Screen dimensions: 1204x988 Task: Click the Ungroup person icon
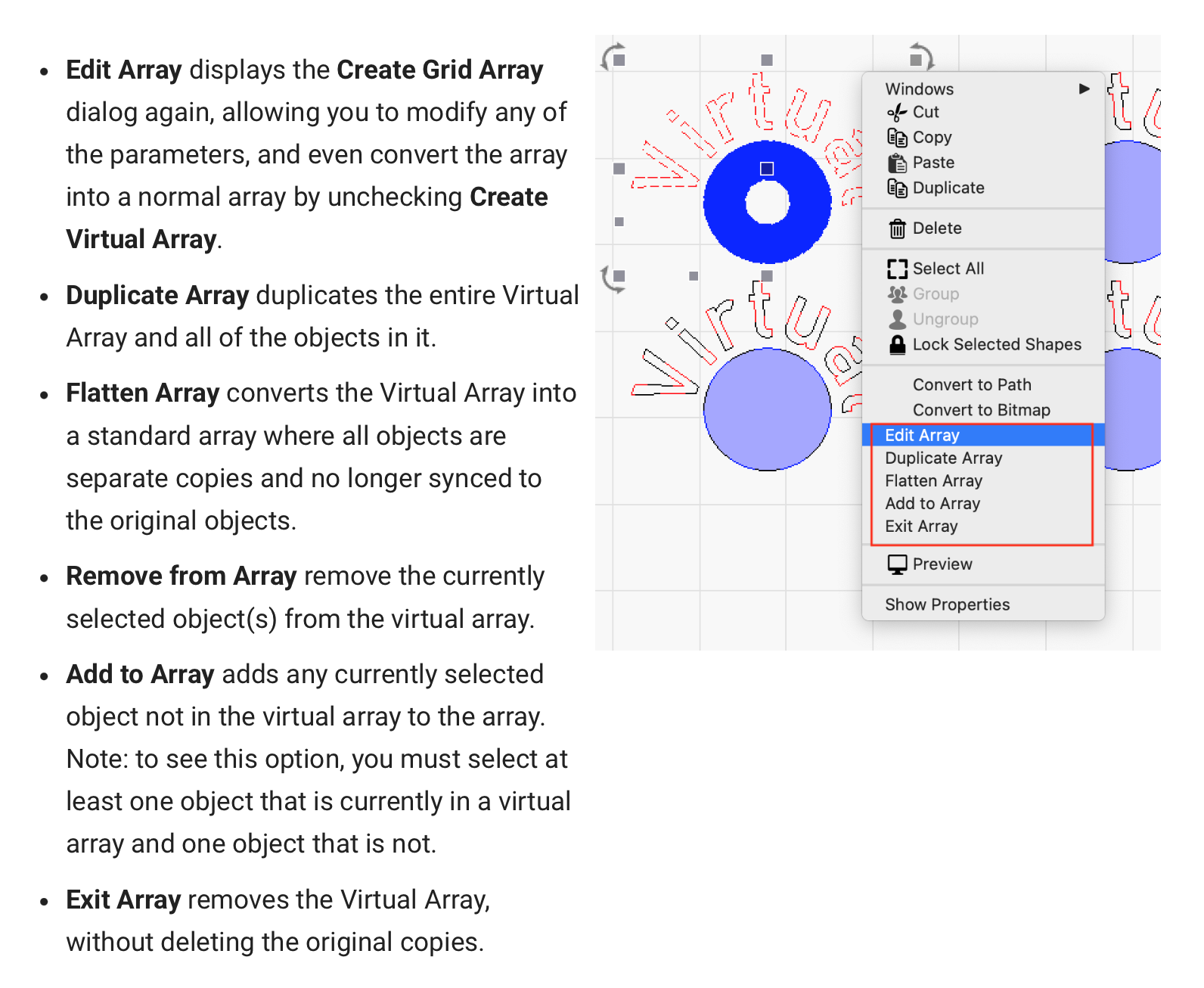point(897,319)
